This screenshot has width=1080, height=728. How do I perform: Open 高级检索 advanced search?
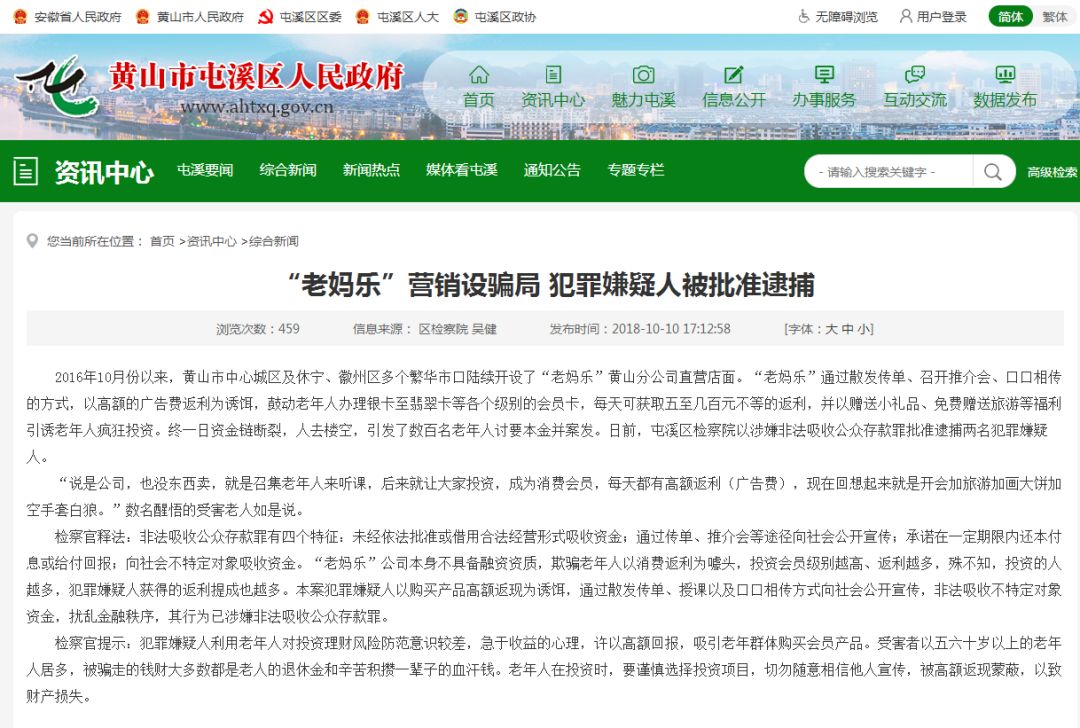[1052, 172]
